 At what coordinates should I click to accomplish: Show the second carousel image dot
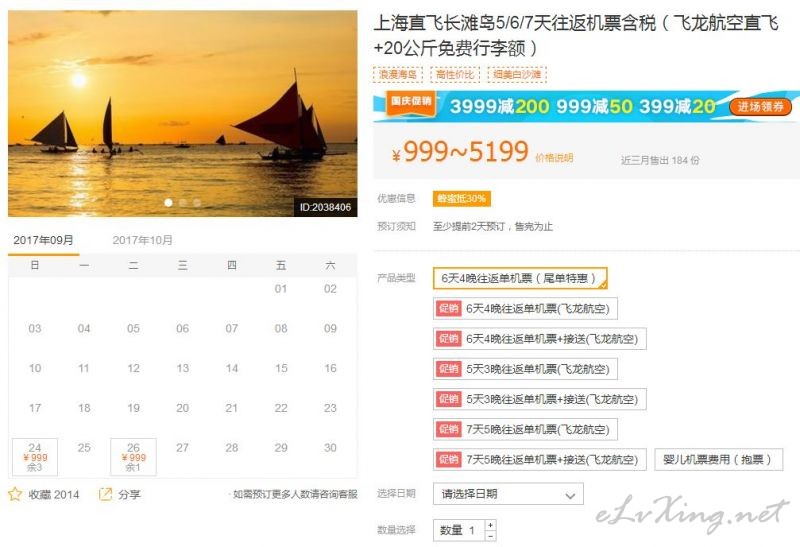183,203
